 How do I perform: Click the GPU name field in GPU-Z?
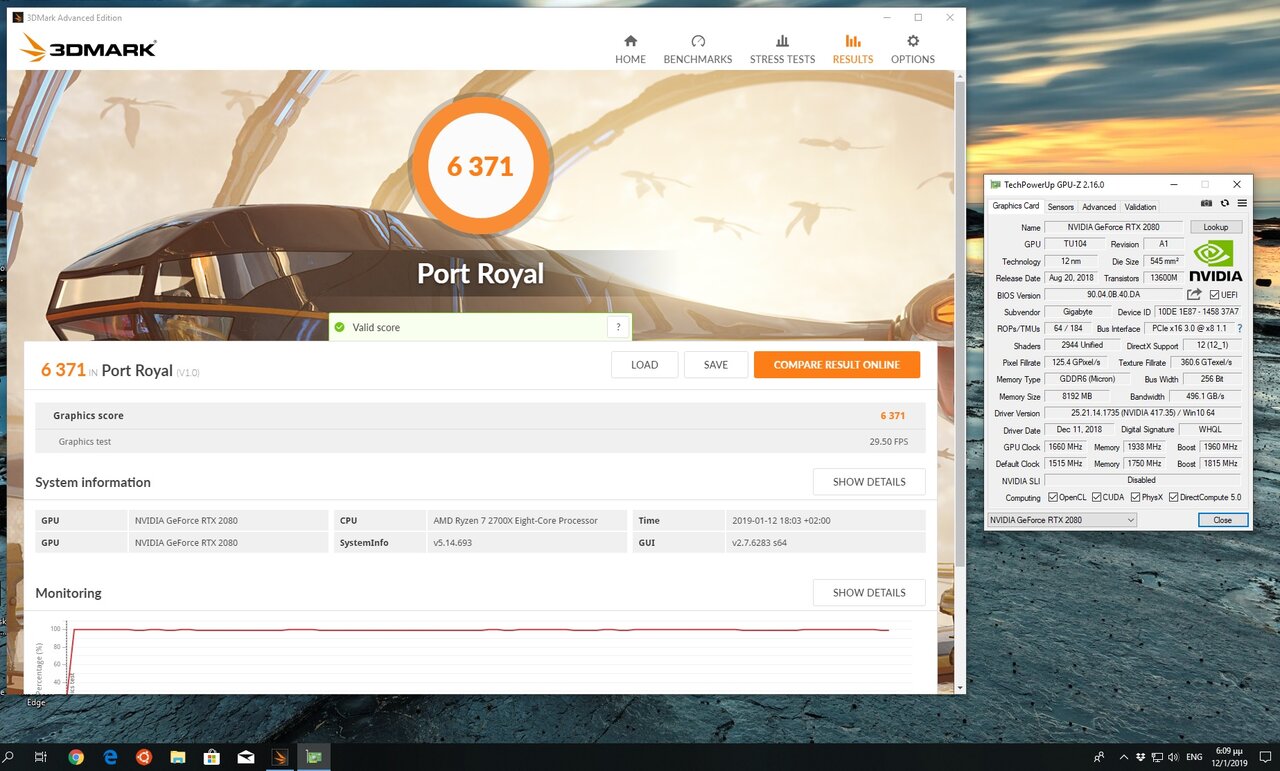coord(1114,227)
